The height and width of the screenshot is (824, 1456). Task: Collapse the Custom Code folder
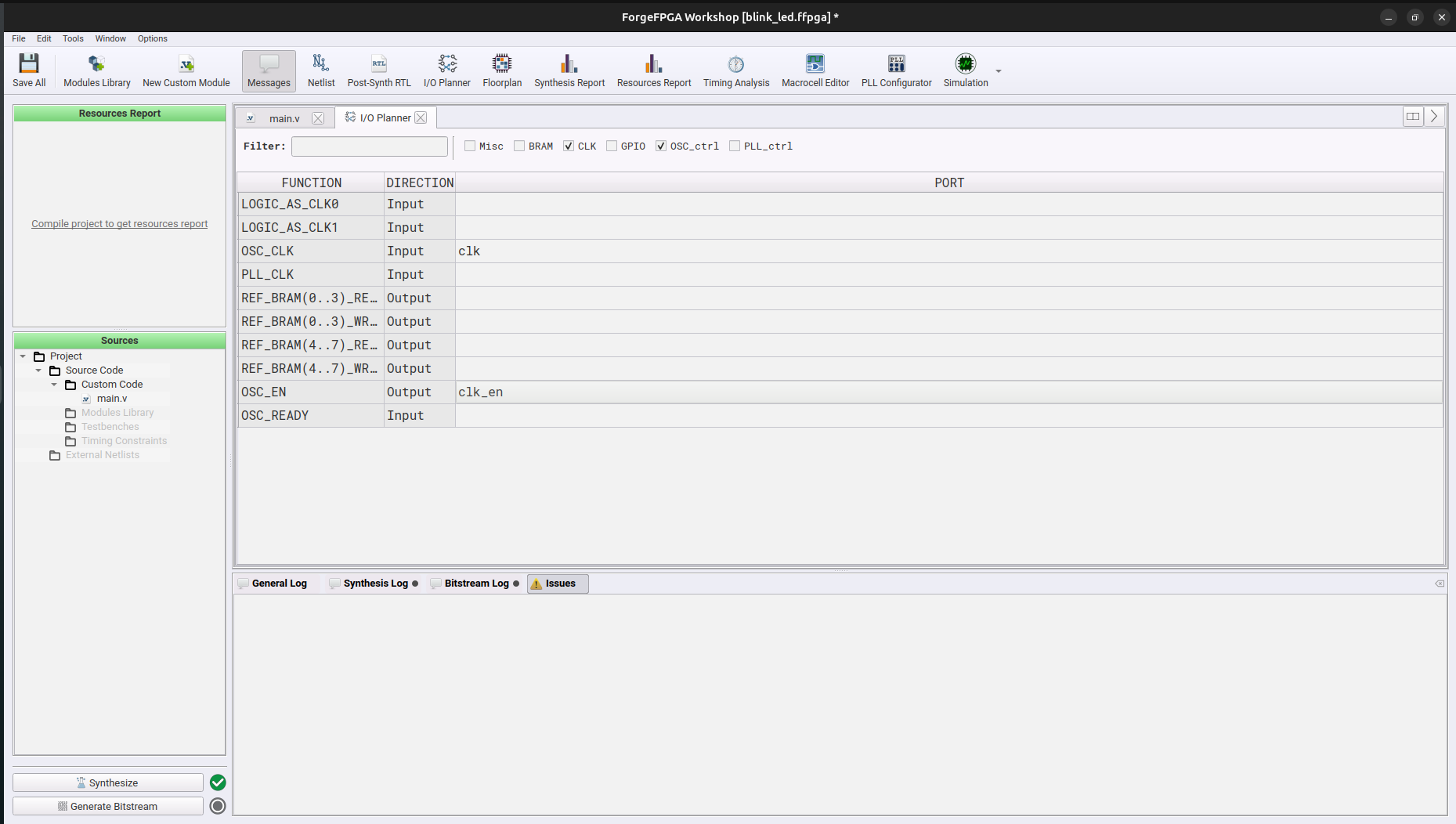(x=54, y=385)
